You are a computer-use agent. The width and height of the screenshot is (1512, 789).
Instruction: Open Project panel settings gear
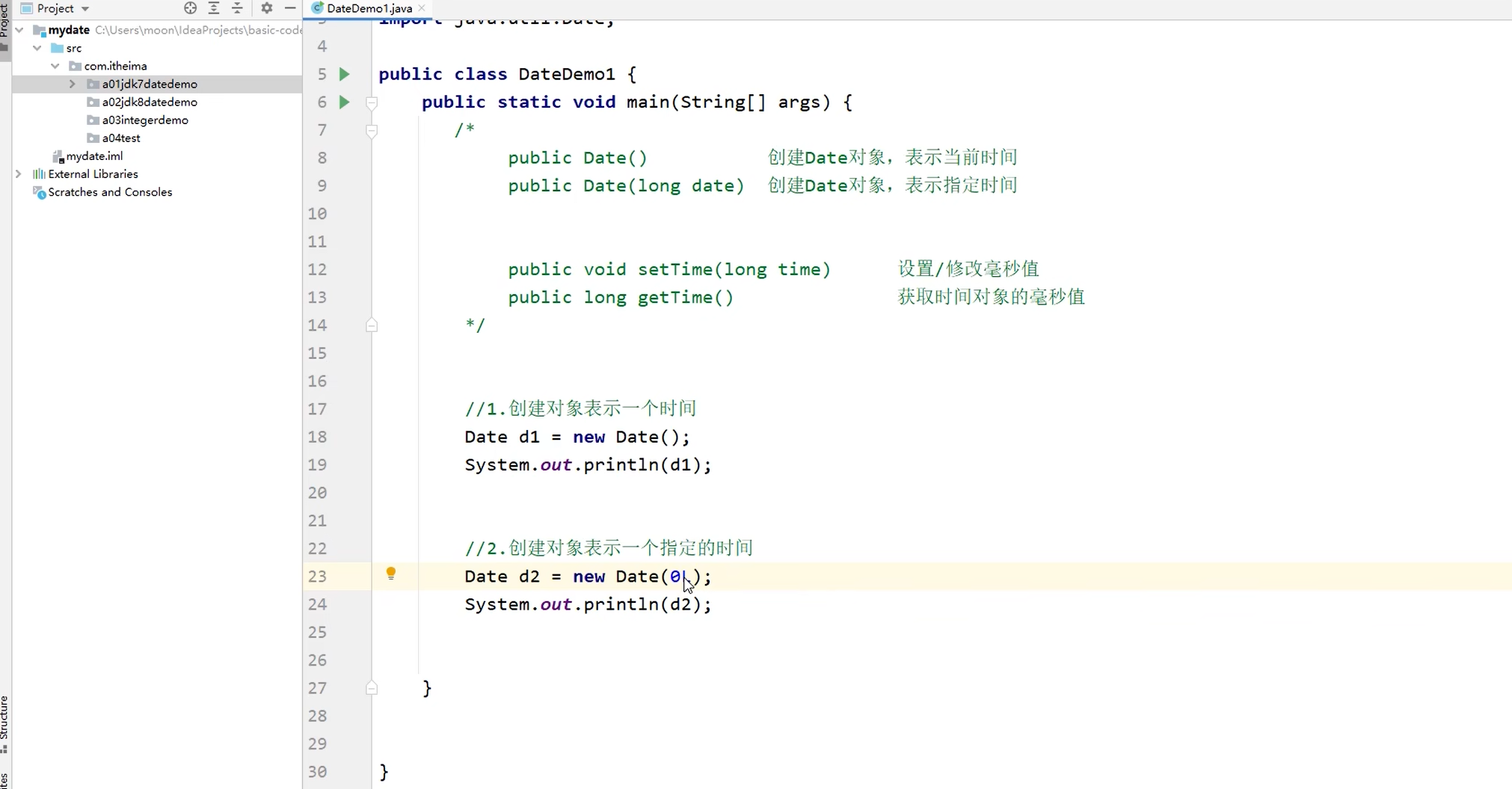pyautogui.click(x=266, y=8)
